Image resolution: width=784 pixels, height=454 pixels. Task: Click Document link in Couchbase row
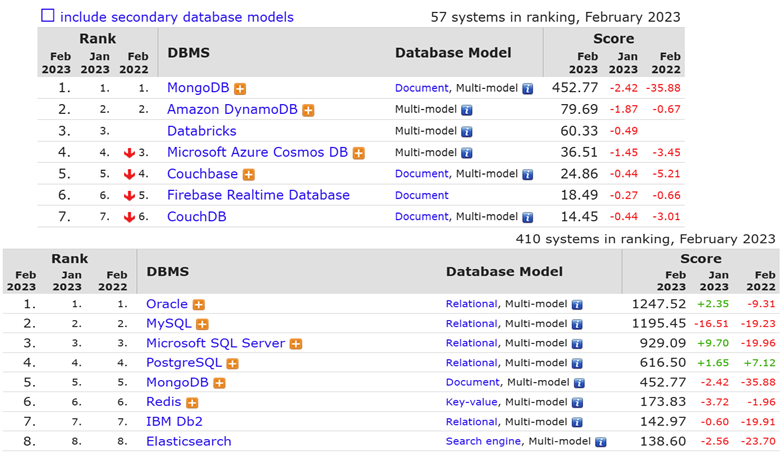422,174
